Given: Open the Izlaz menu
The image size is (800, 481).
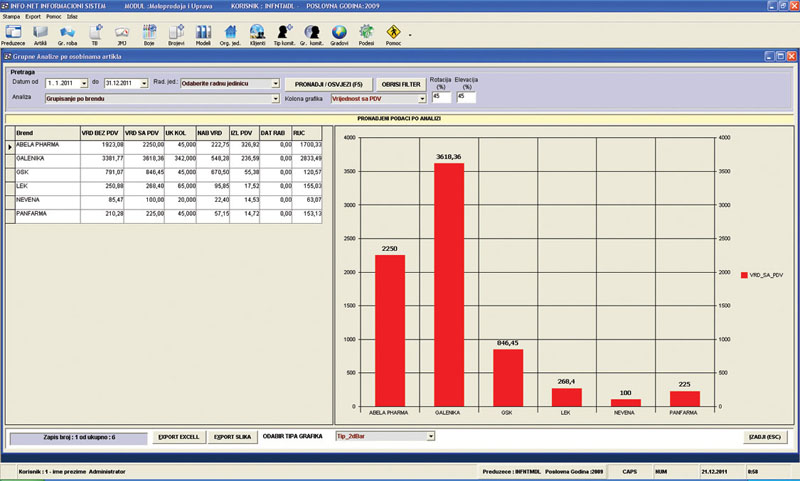Looking at the screenshot, I should tap(72, 16).
